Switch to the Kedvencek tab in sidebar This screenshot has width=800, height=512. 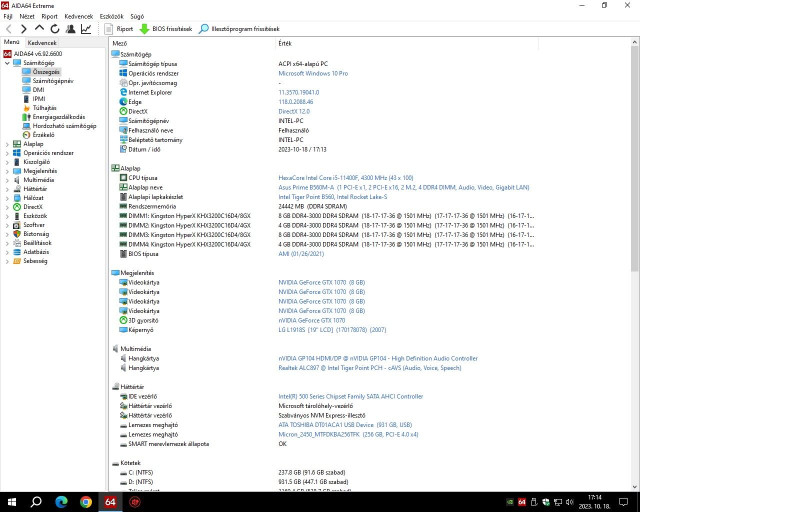pyautogui.click(x=42, y=43)
